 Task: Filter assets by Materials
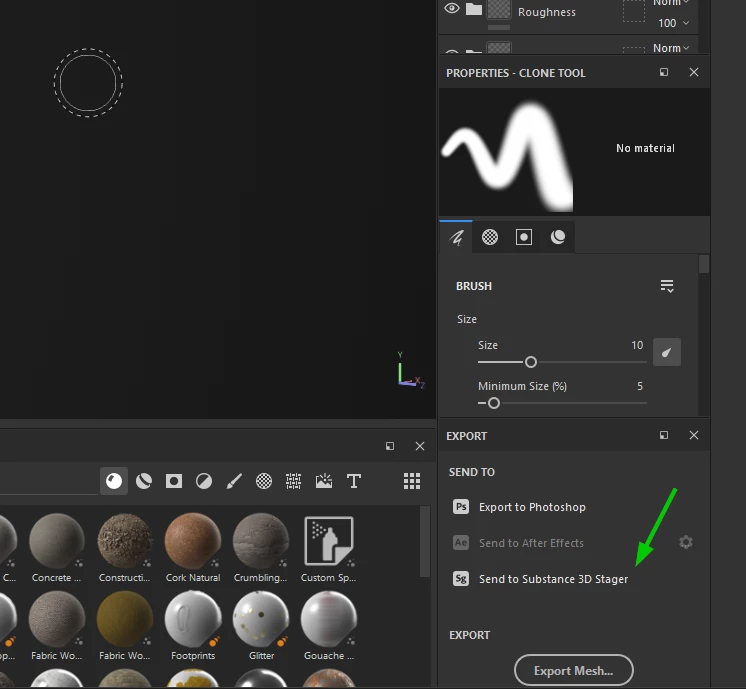(x=114, y=481)
